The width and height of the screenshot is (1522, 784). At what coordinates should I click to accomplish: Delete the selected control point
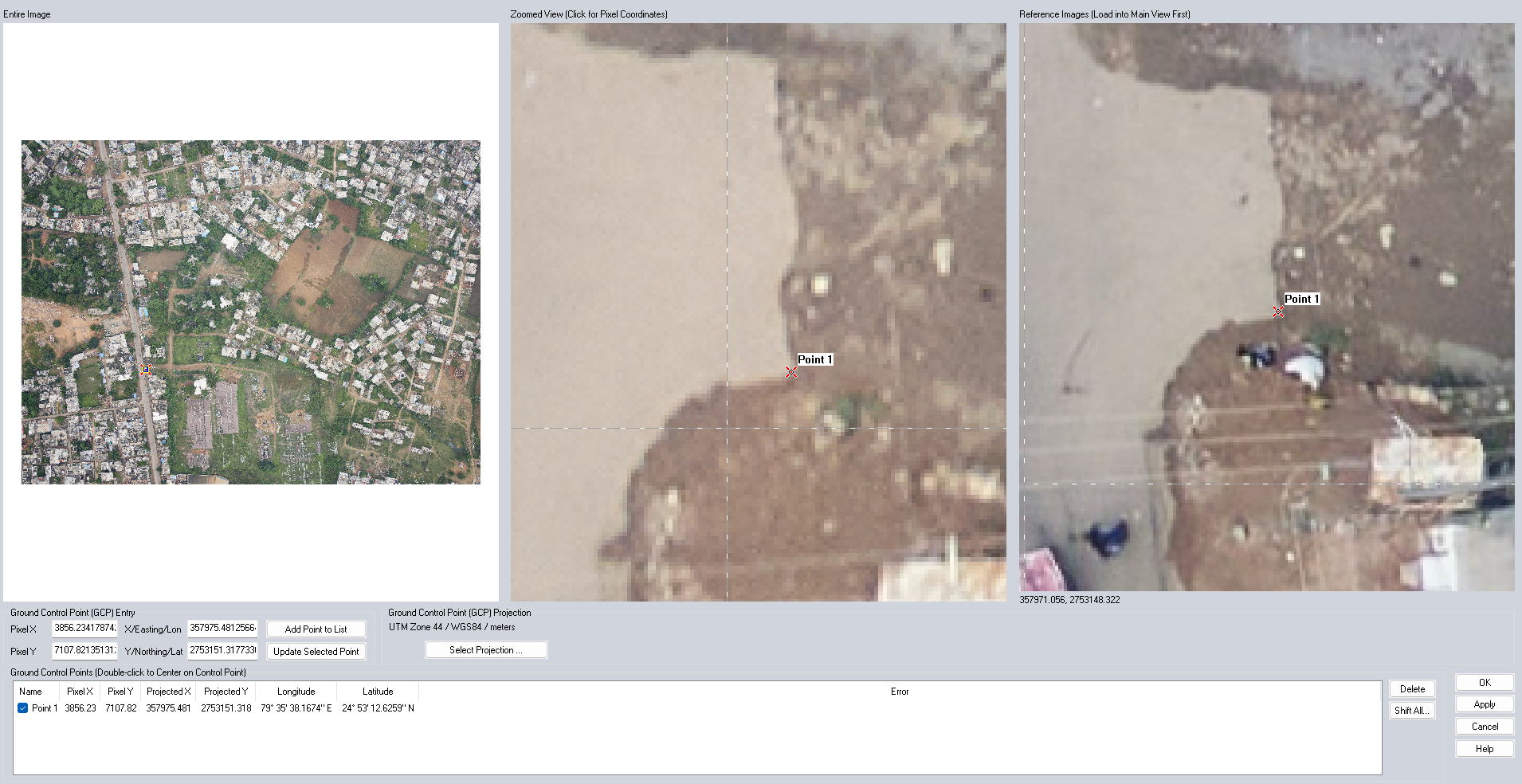[1412, 689]
